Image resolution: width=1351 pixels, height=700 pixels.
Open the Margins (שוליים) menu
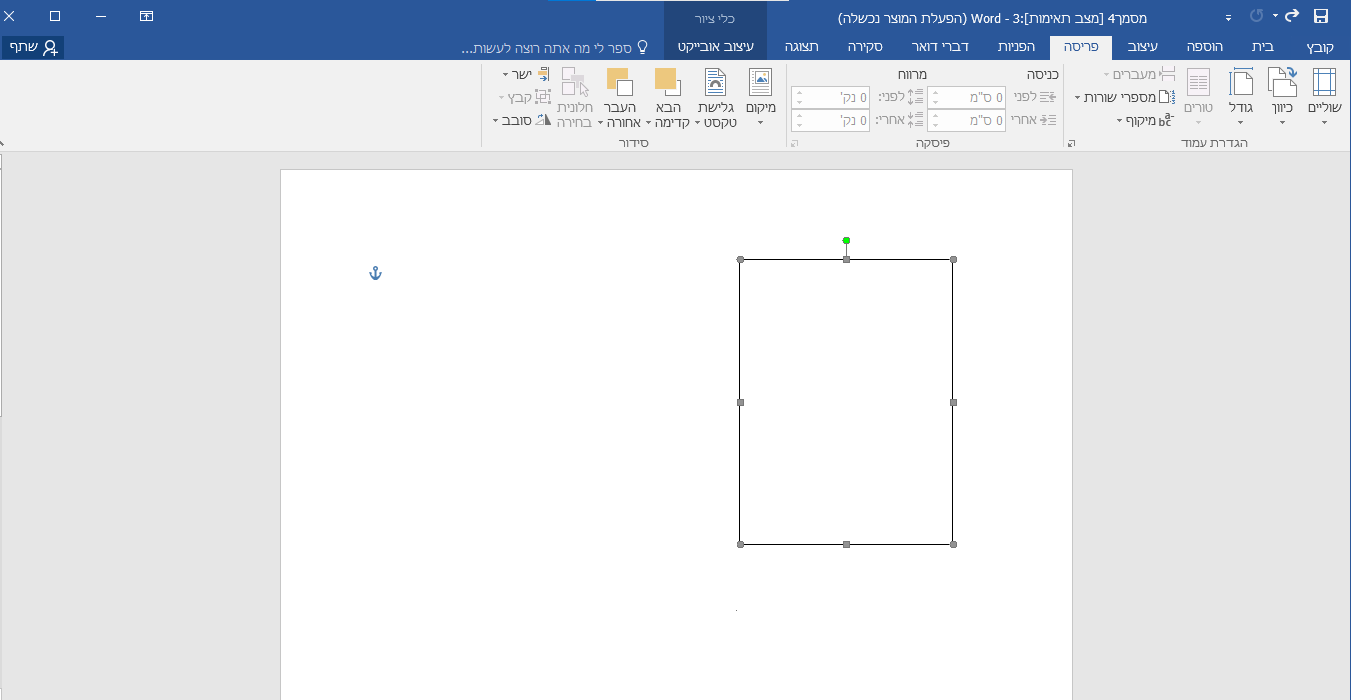point(1324,97)
